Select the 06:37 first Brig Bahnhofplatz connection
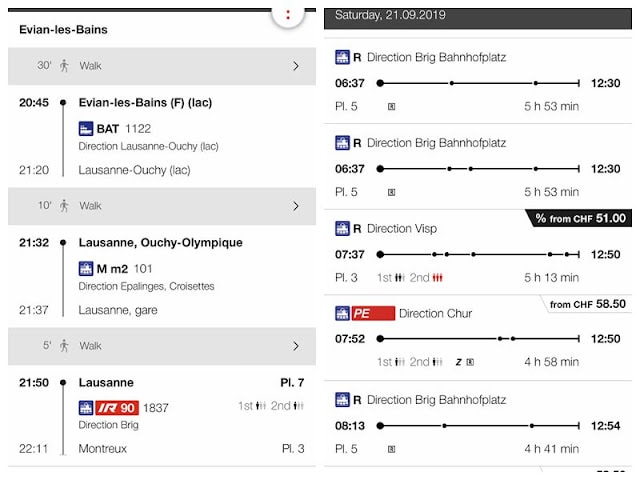This screenshot has height=480, width=640. (478, 81)
